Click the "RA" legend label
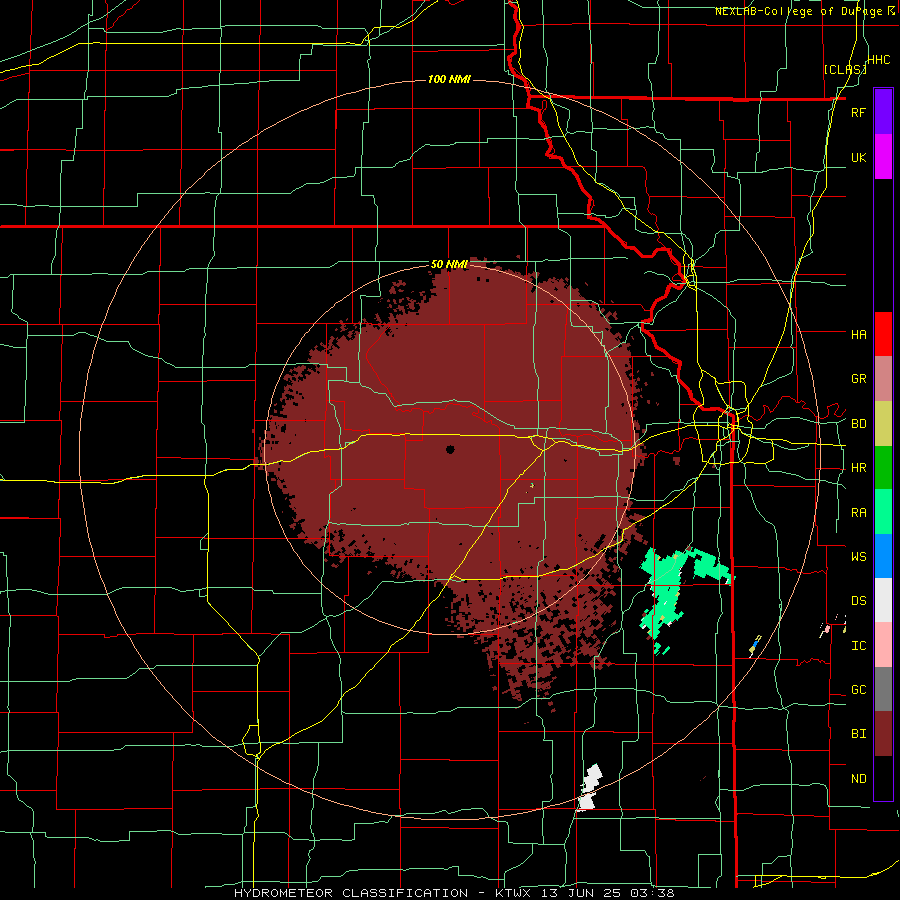900x900 pixels. point(858,513)
